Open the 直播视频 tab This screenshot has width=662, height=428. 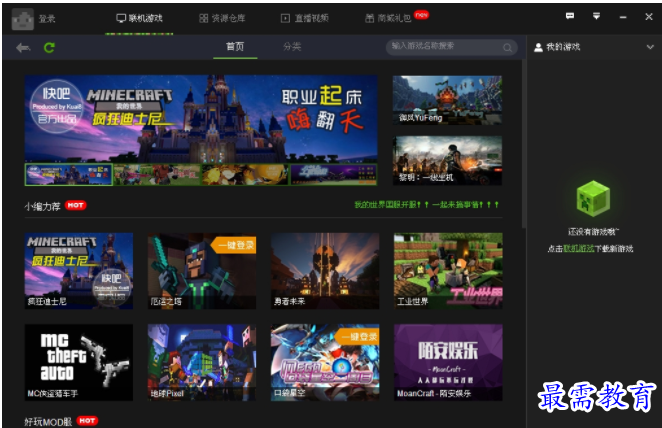coord(305,18)
